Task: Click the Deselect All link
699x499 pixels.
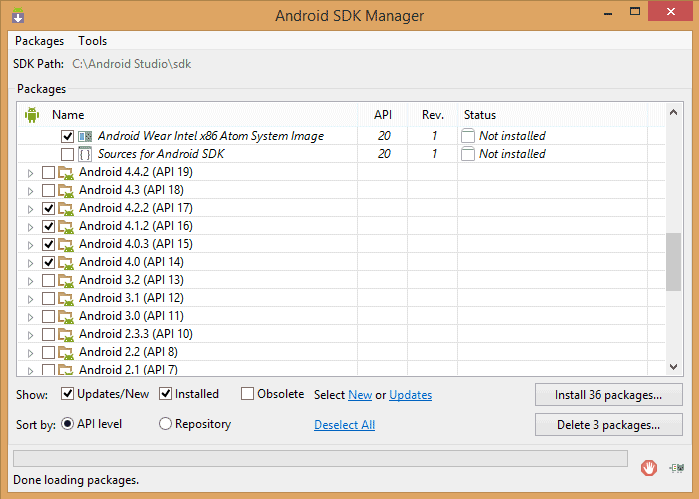Action: (x=345, y=425)
